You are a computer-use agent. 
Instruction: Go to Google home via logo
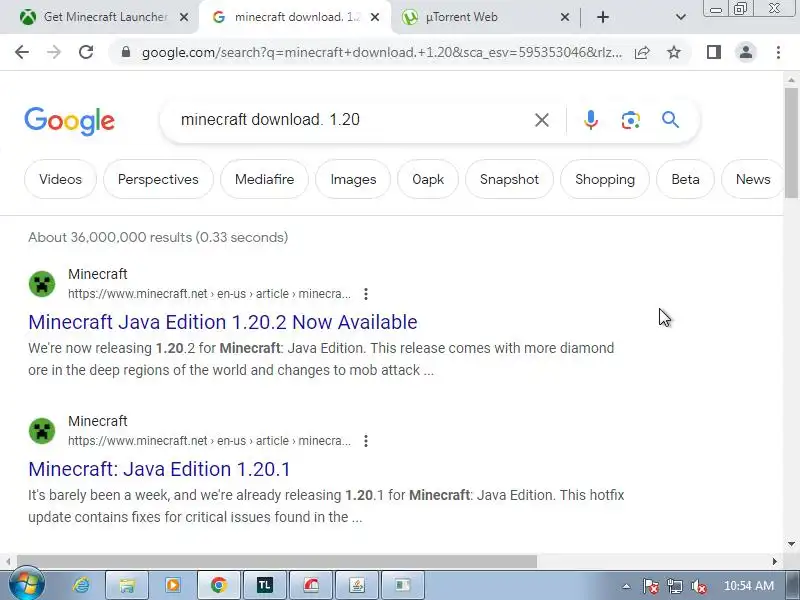69,121
